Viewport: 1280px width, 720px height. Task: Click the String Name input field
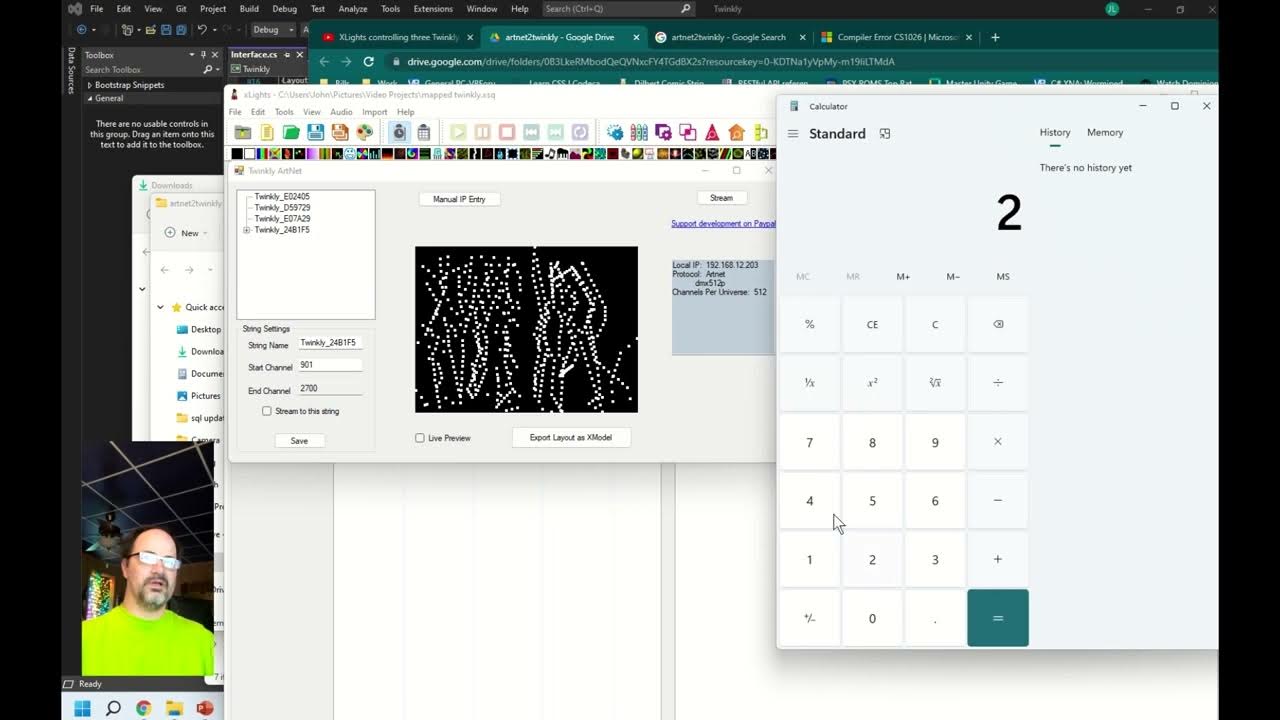330,343
